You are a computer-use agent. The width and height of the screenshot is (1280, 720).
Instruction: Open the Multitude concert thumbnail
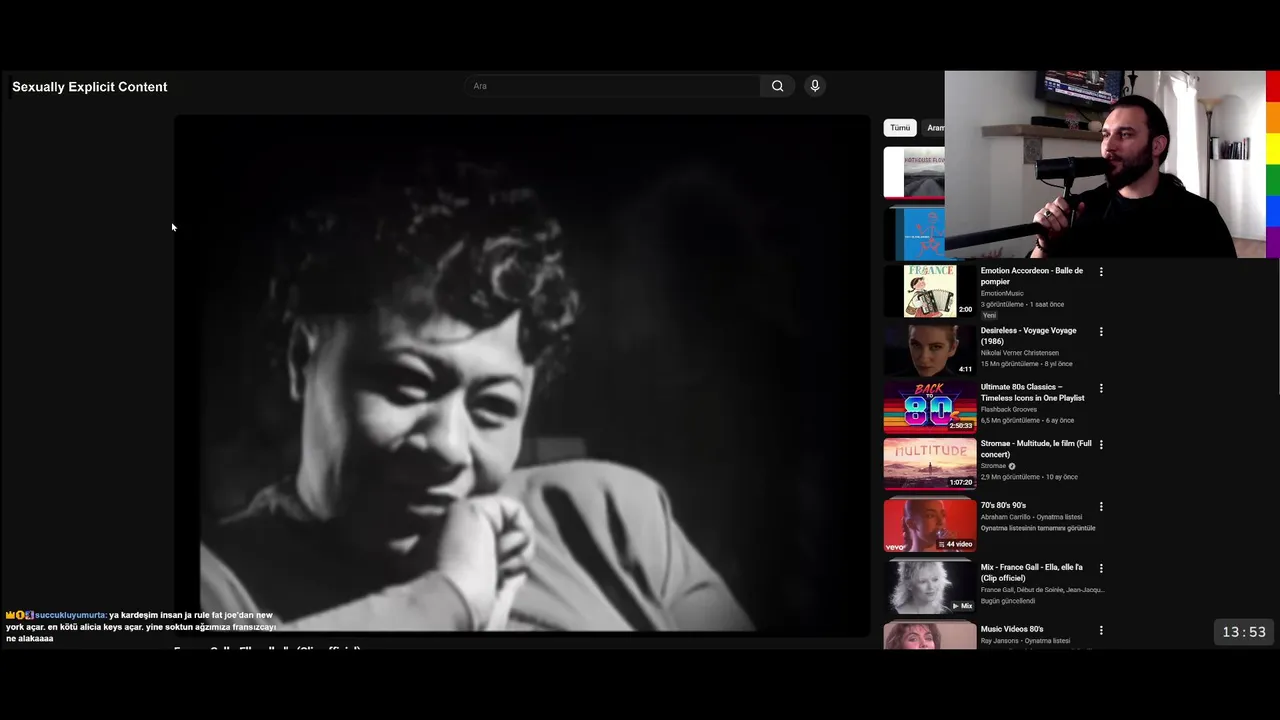930,463
